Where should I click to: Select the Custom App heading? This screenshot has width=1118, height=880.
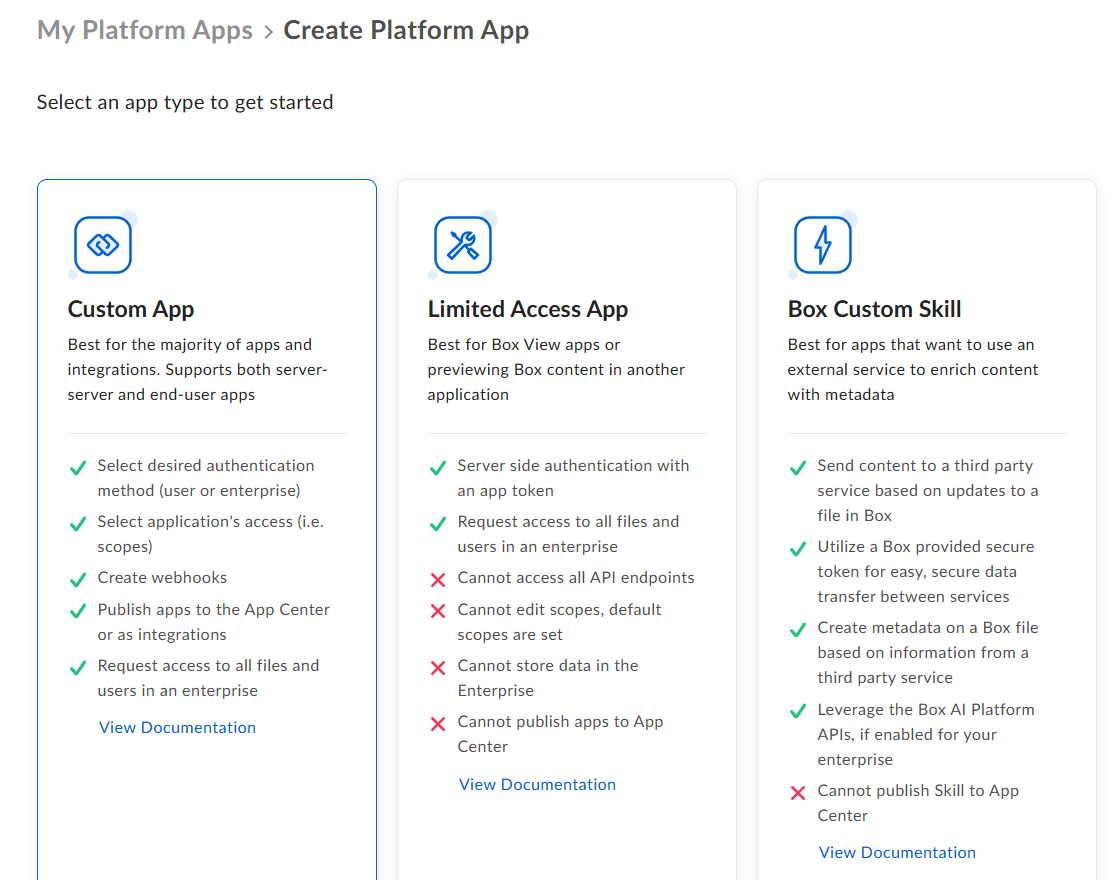point(131,309)
